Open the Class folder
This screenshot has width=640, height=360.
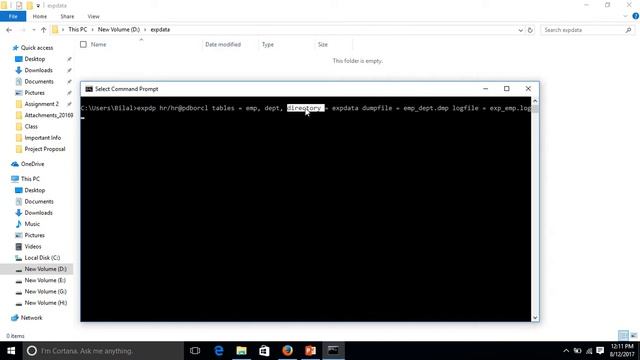[x=31, y=127]
